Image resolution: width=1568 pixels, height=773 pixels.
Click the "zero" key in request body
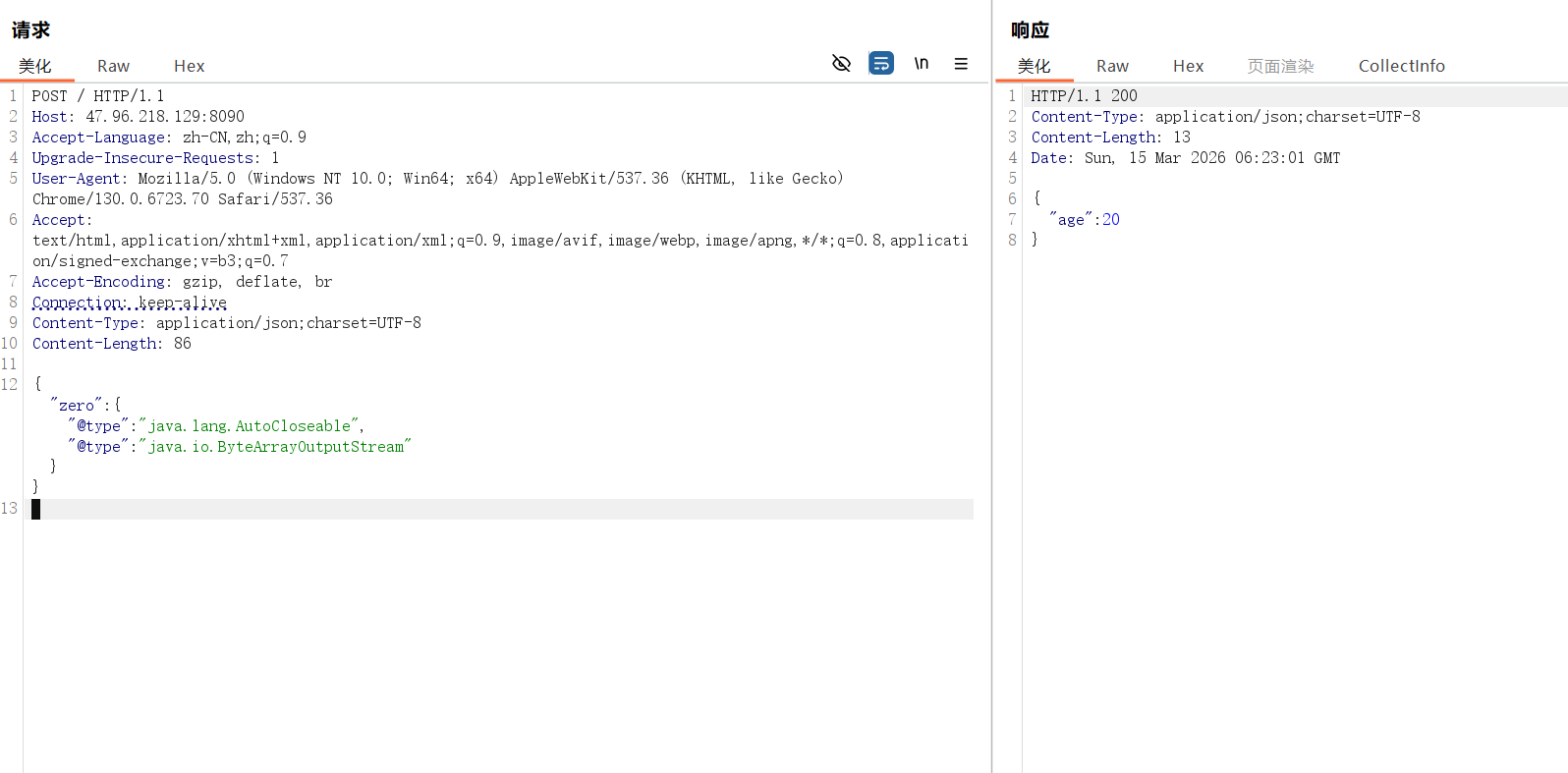coord(77,406)
